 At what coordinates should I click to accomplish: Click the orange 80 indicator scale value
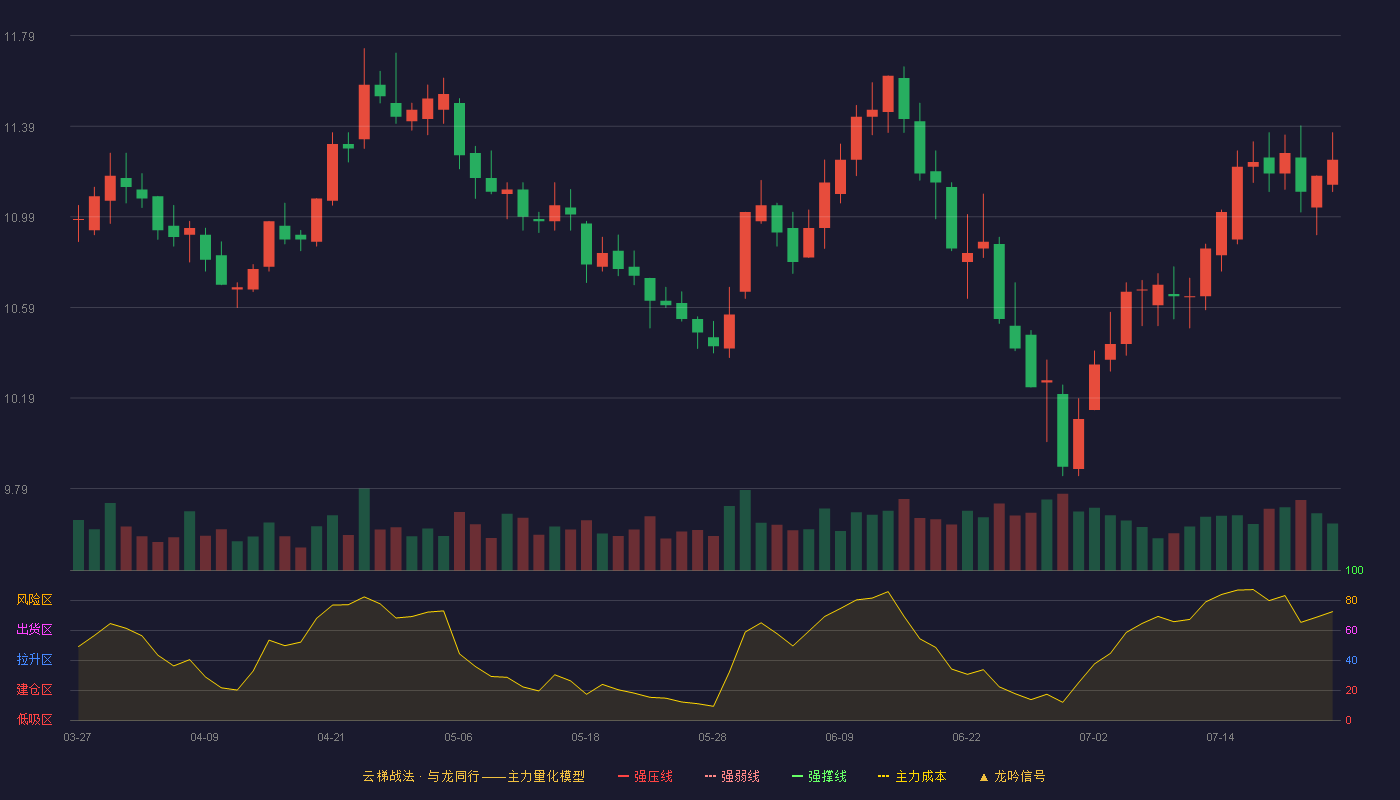tap(1351, 600)
